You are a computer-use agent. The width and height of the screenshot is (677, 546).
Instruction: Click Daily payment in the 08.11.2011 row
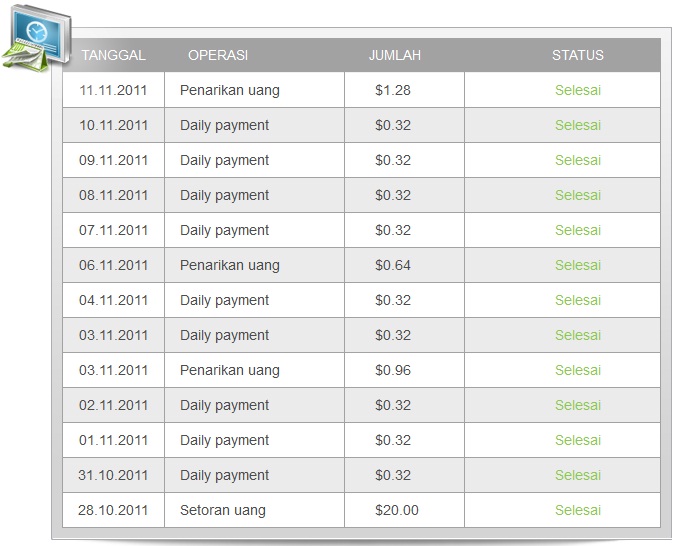coord(225,195)
